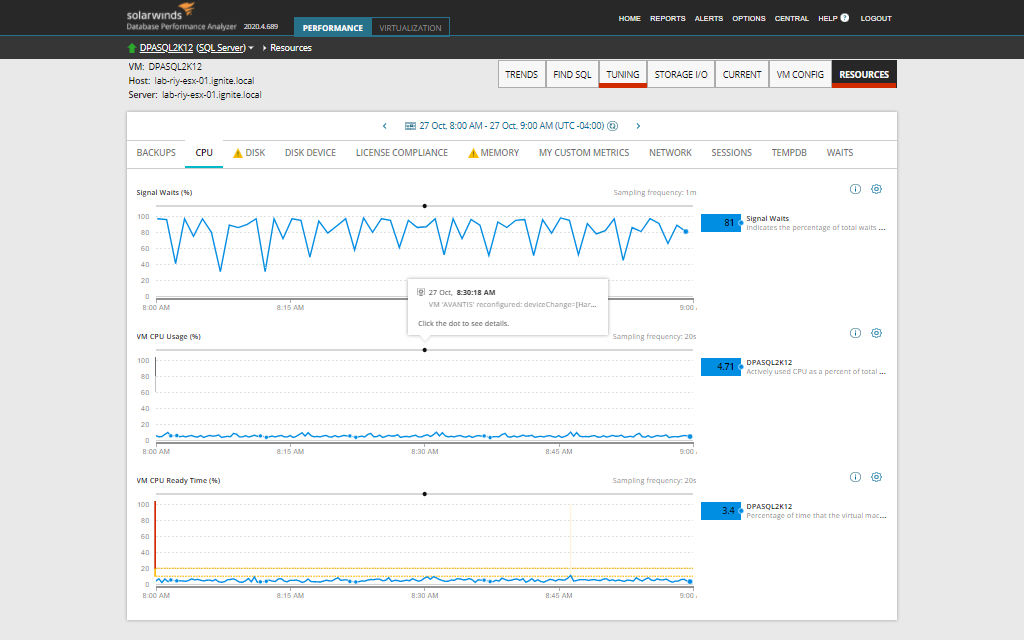This screenshot has width=1024, height=640.
Task: Click the annotation dot on the Signal Waits chart
Action: click(424, 206)
